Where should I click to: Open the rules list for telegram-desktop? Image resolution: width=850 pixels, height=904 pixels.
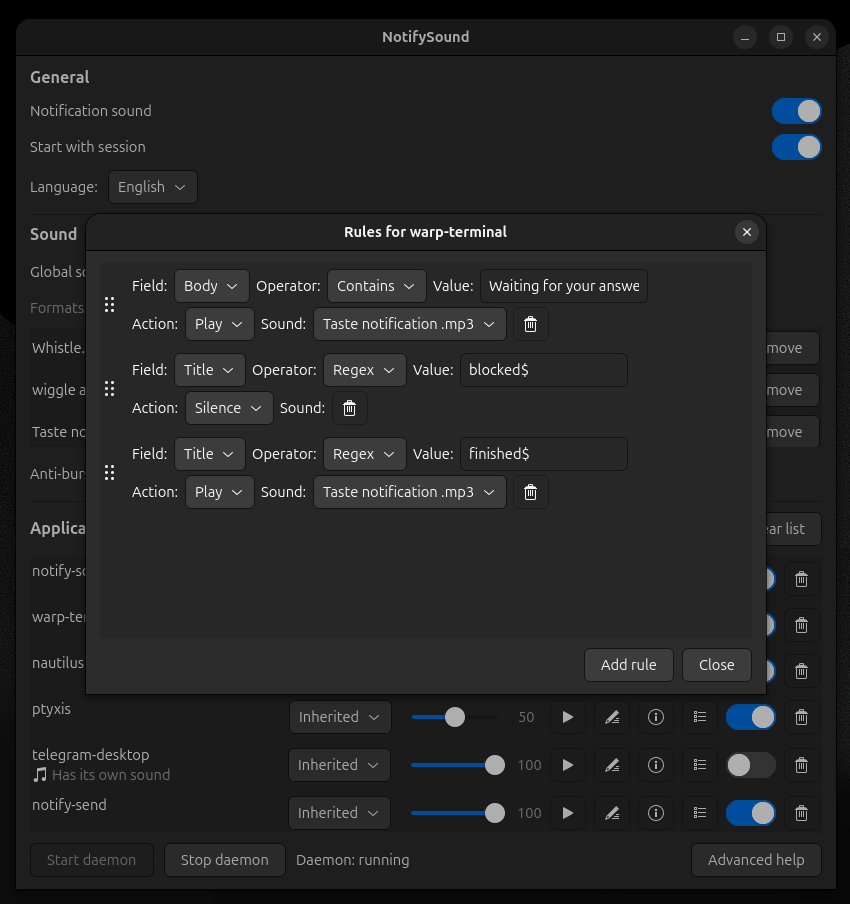tap(699, 765)
